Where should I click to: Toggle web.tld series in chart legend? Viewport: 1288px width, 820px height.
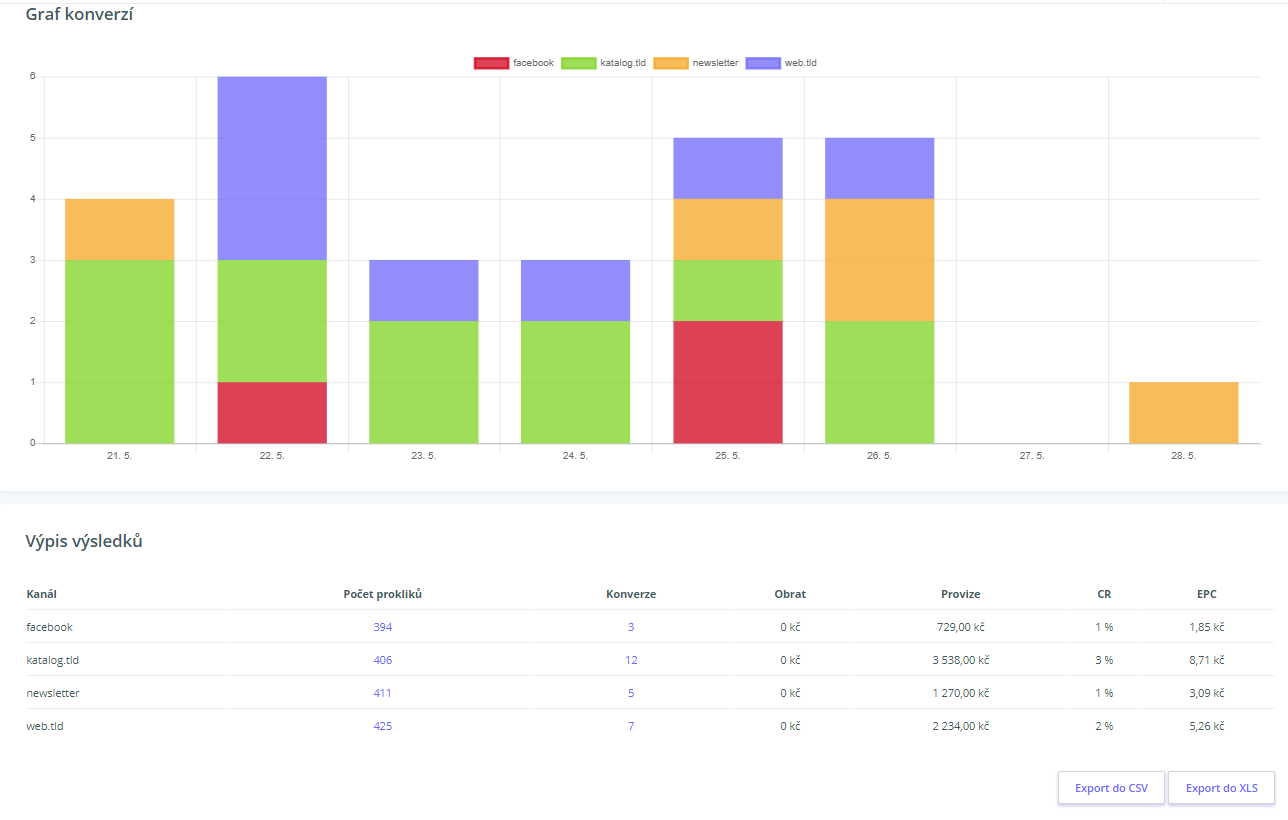tap(782, 63)
